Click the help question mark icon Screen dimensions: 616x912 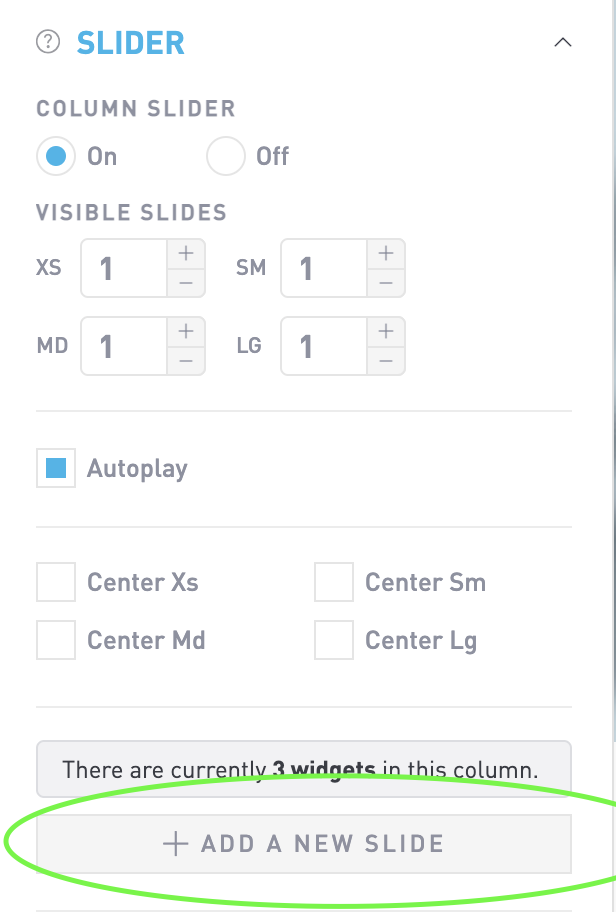[47, 43]
